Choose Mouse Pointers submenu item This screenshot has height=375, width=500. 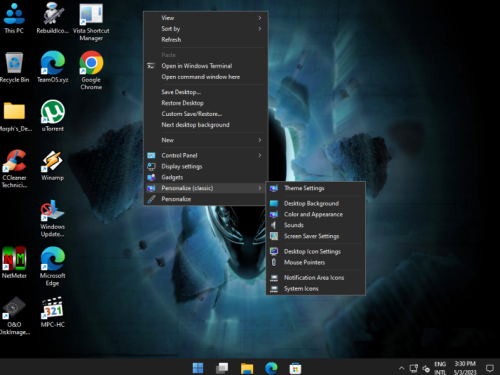click(315, 263)
